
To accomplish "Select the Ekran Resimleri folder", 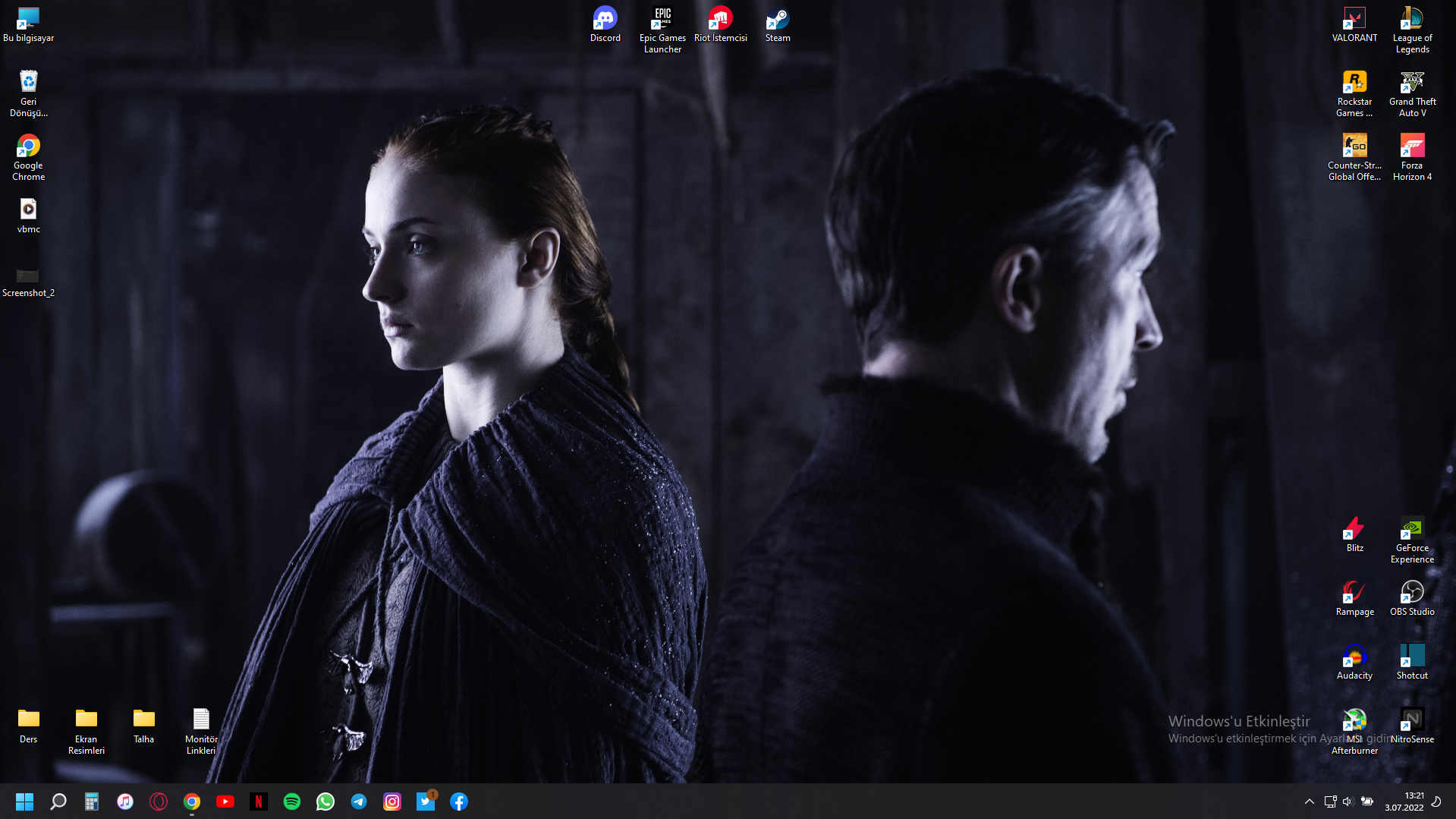I will pyautogui.click(x=86, y=731).
